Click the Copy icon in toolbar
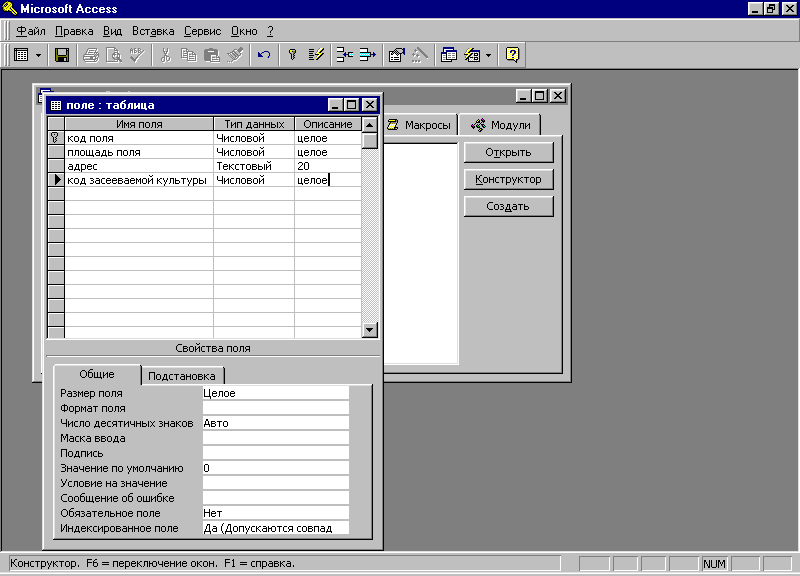 coord(188,55)
